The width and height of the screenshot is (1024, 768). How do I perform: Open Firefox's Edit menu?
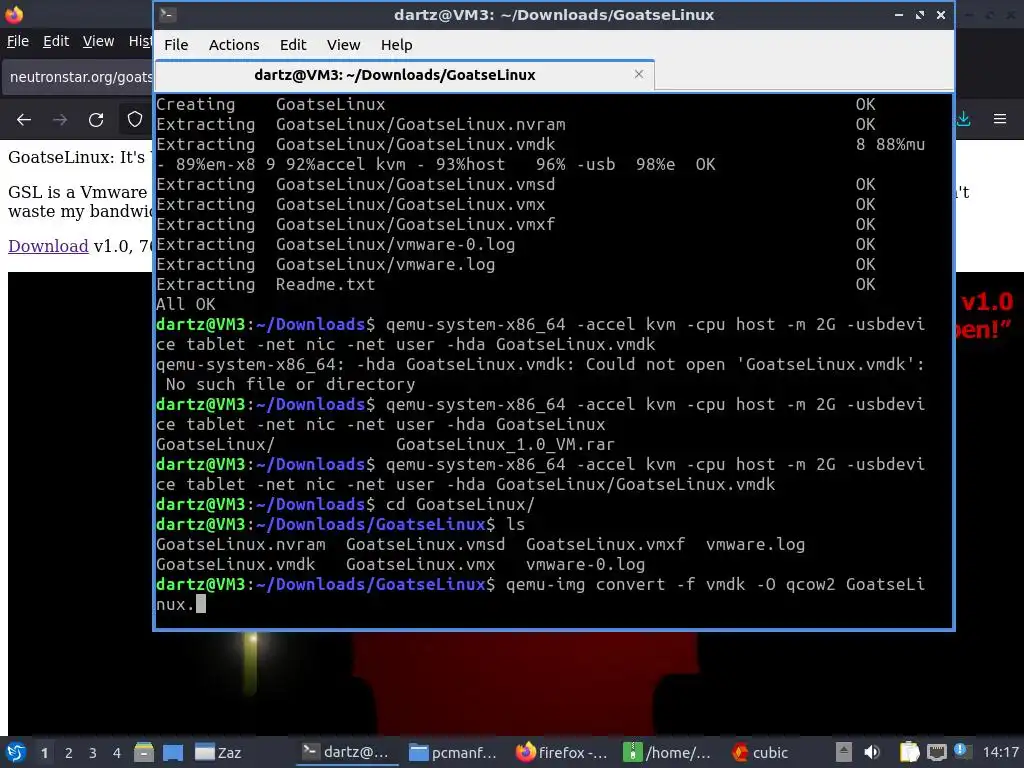[56, 41]
